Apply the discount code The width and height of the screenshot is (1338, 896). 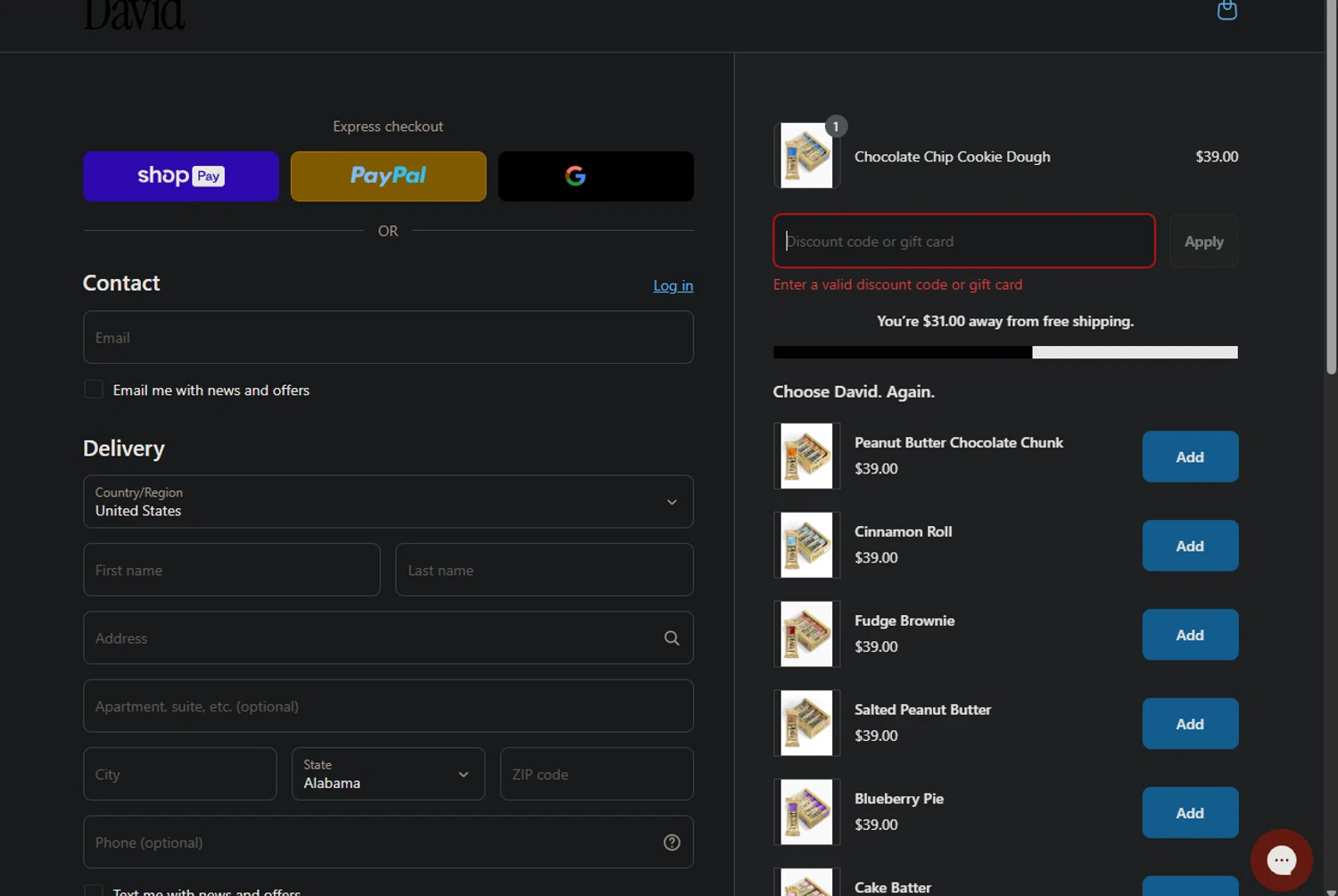click(1203, 242)
